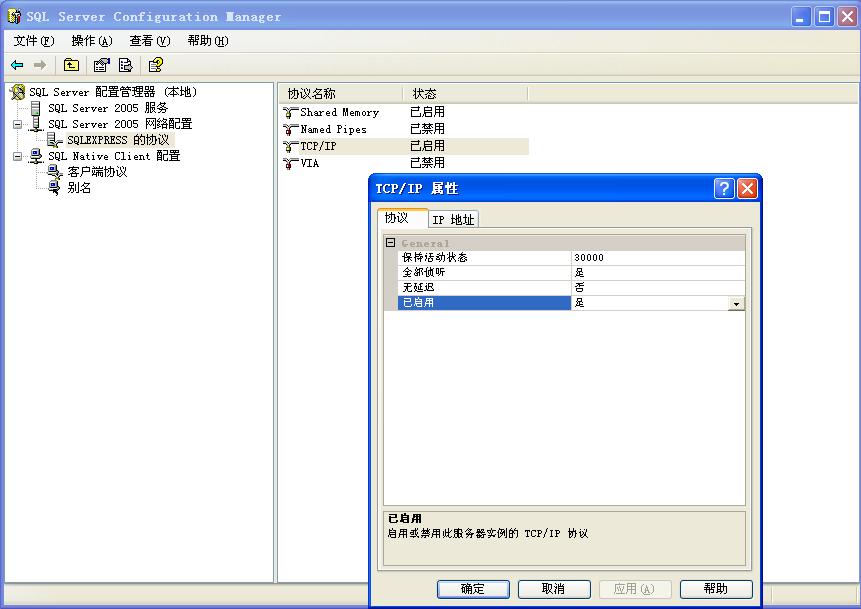Image resolution: width=861 pixels, height=609 pixels.
Task: Click the Help toolbar icon
Action: [x=156, y=65]
